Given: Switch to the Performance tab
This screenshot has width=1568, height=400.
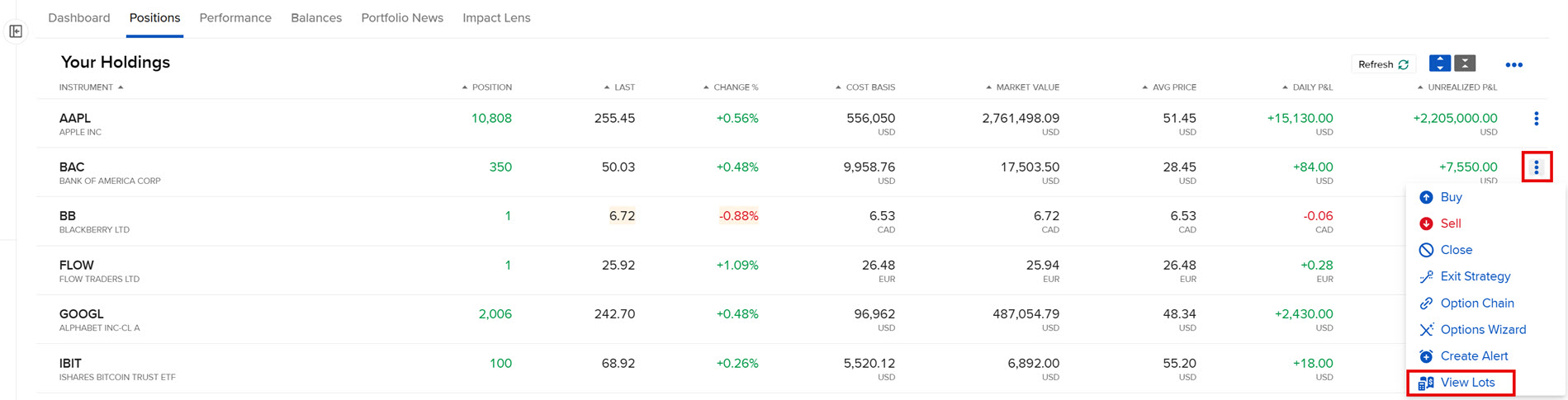Looking at the screenshot, I should (x=235, y=18).
